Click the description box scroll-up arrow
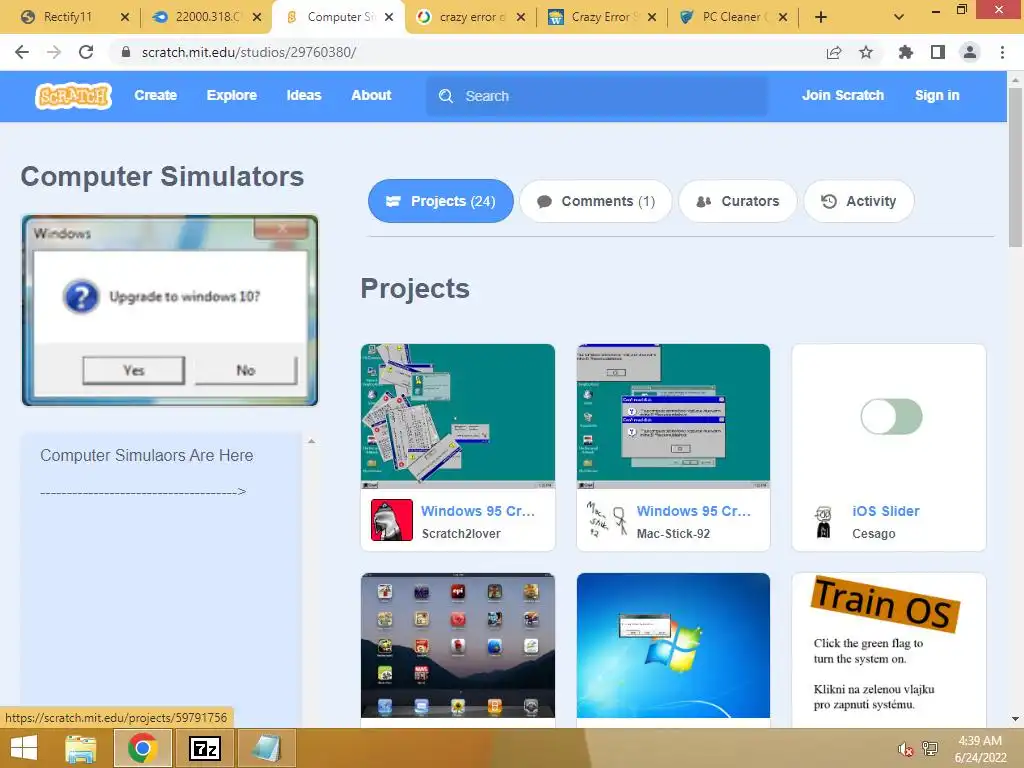This screenshot has width=1024, height=768. [312, 441]
